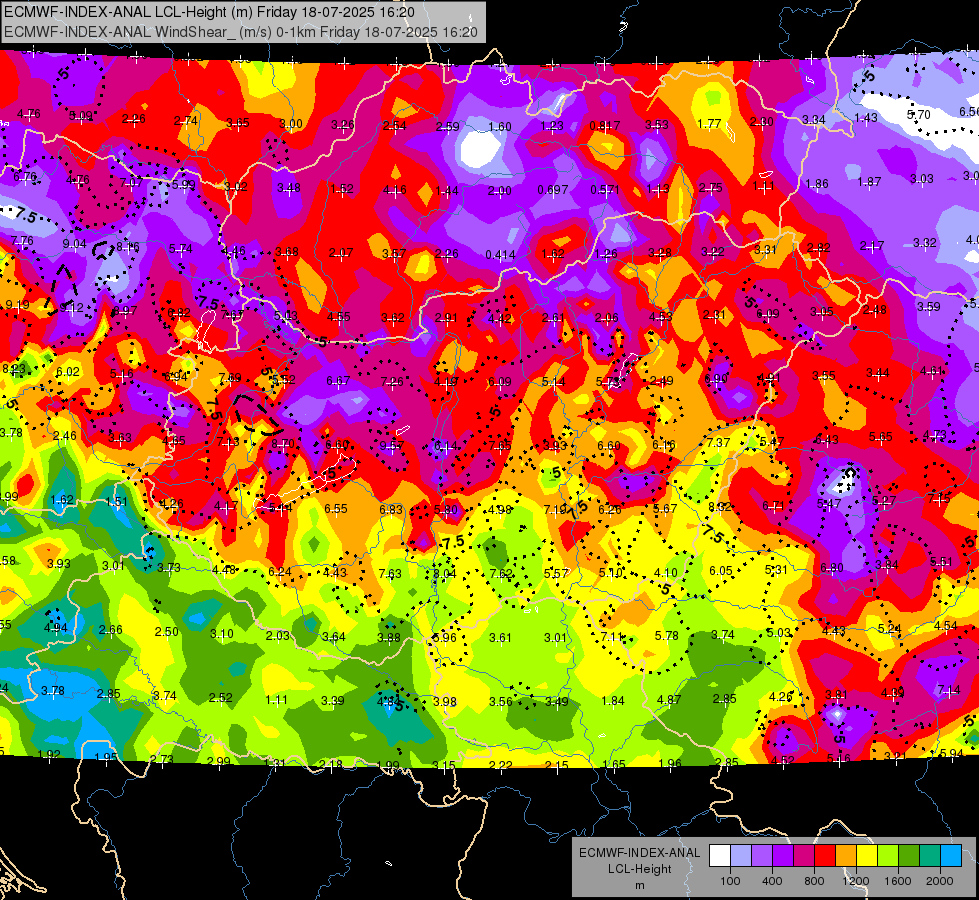The height and width of the screenshot is (900, 979).
Task: Select the red legend color swatch
Action: click(825, 856)
